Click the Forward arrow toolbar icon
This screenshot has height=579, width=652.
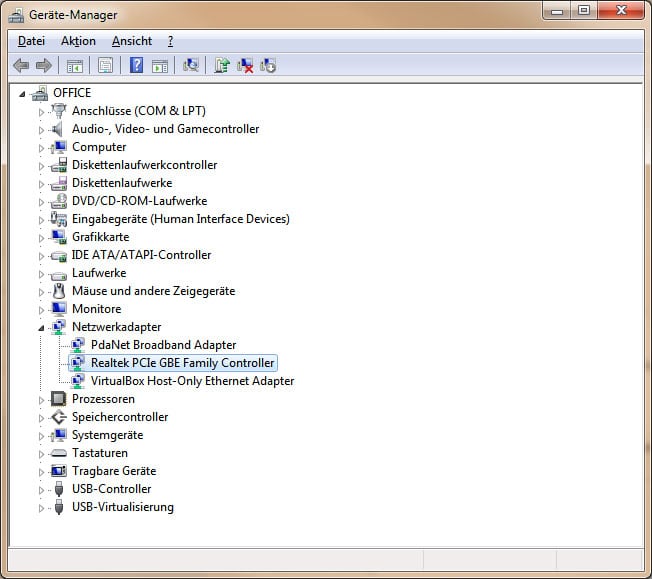44,65
